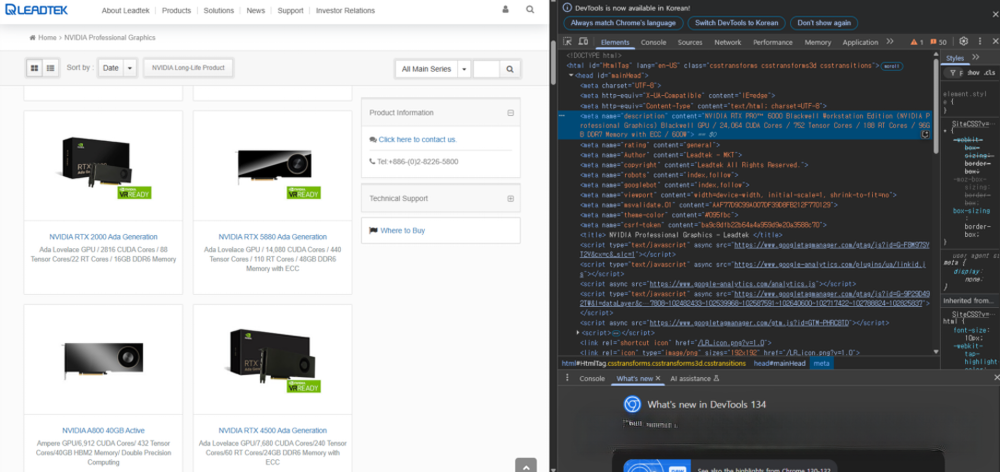This screenshot has width=1000, height=472.
Task: Switch to list view layout
Action: (49, 68)
